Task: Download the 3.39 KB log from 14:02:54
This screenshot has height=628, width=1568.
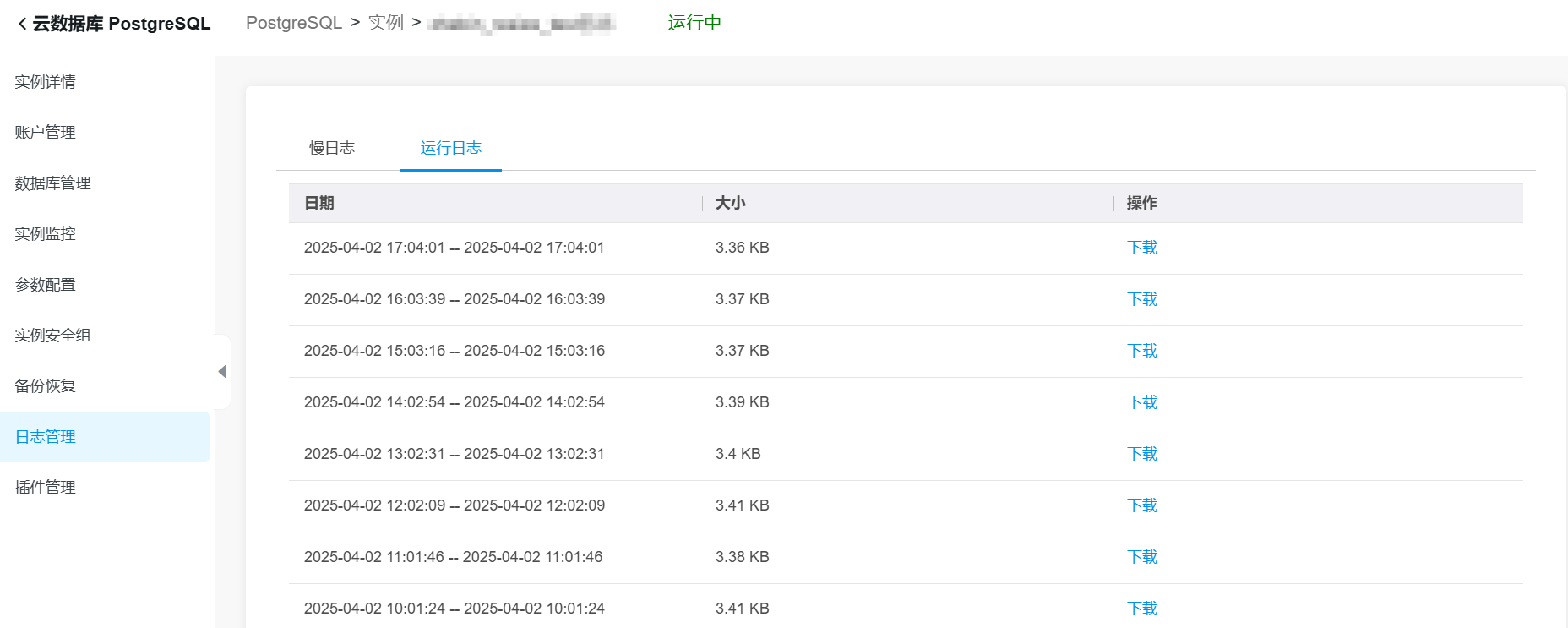Action: coord(1142,402)
